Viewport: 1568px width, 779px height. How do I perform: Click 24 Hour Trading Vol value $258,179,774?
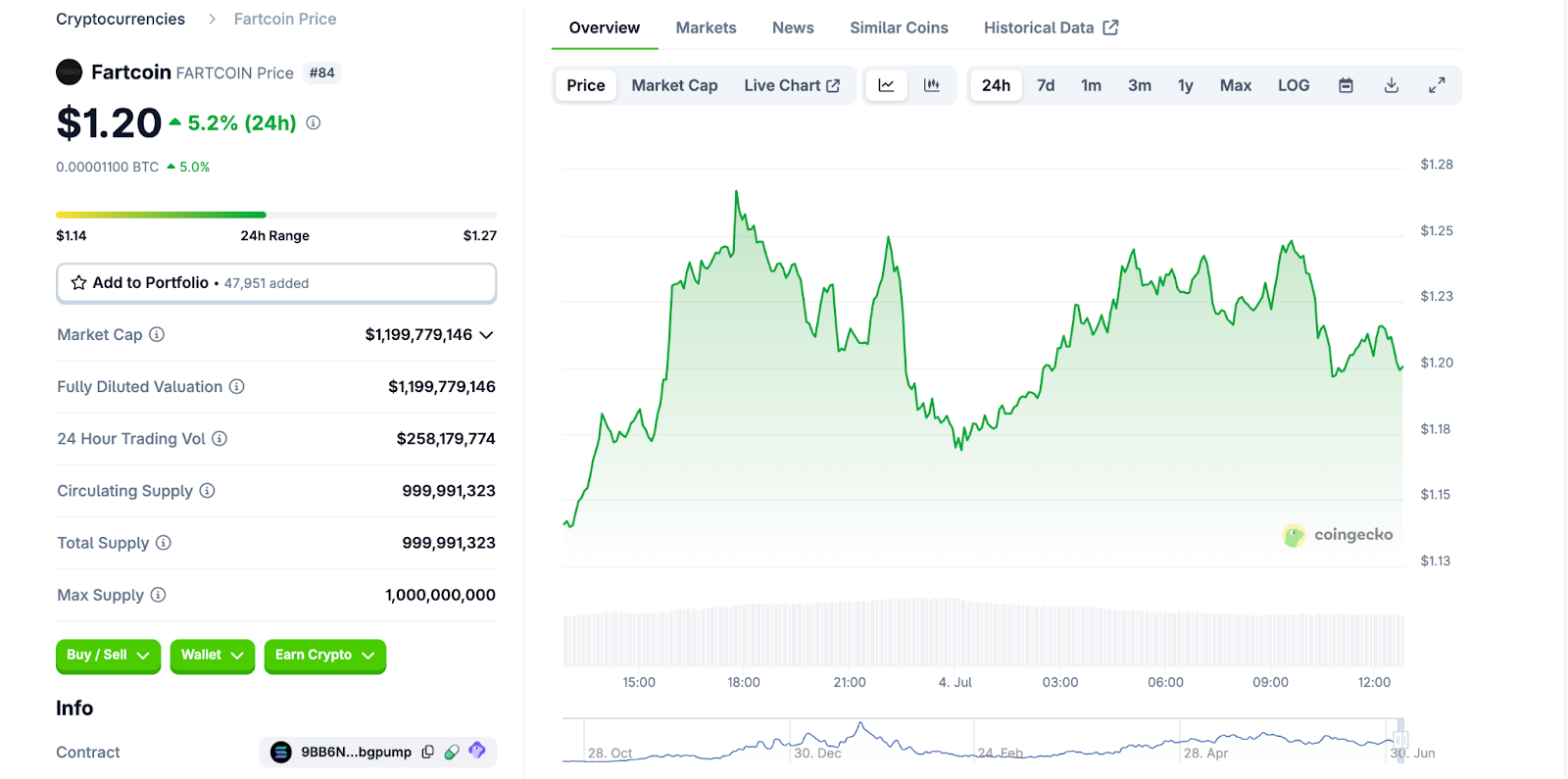[x=446, y=438]
